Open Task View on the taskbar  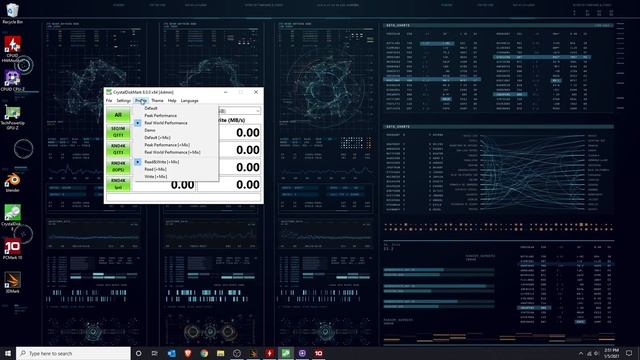click(155, 353)
